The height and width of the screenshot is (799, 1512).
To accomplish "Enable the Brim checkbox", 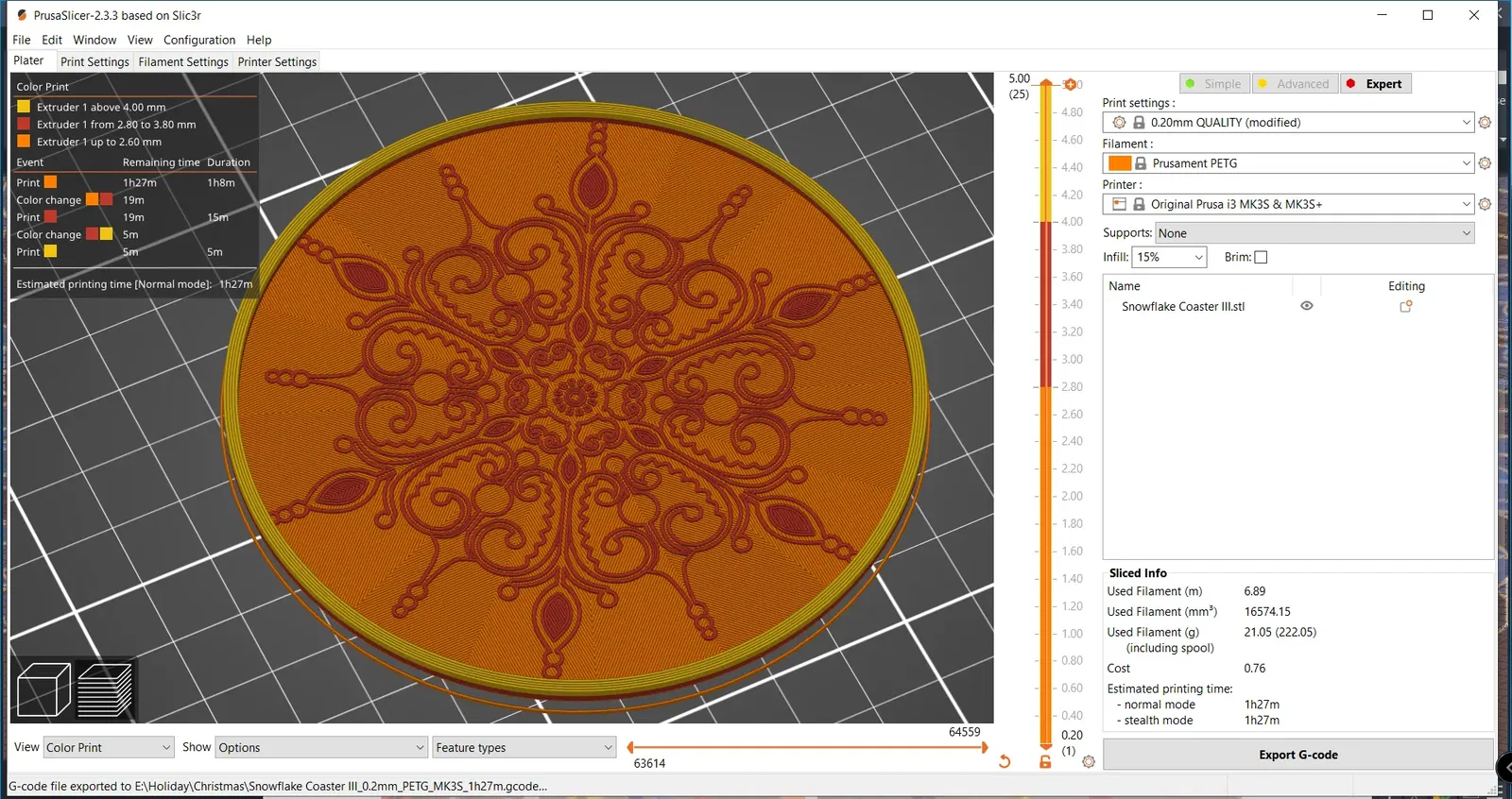I will [1261, 257].
